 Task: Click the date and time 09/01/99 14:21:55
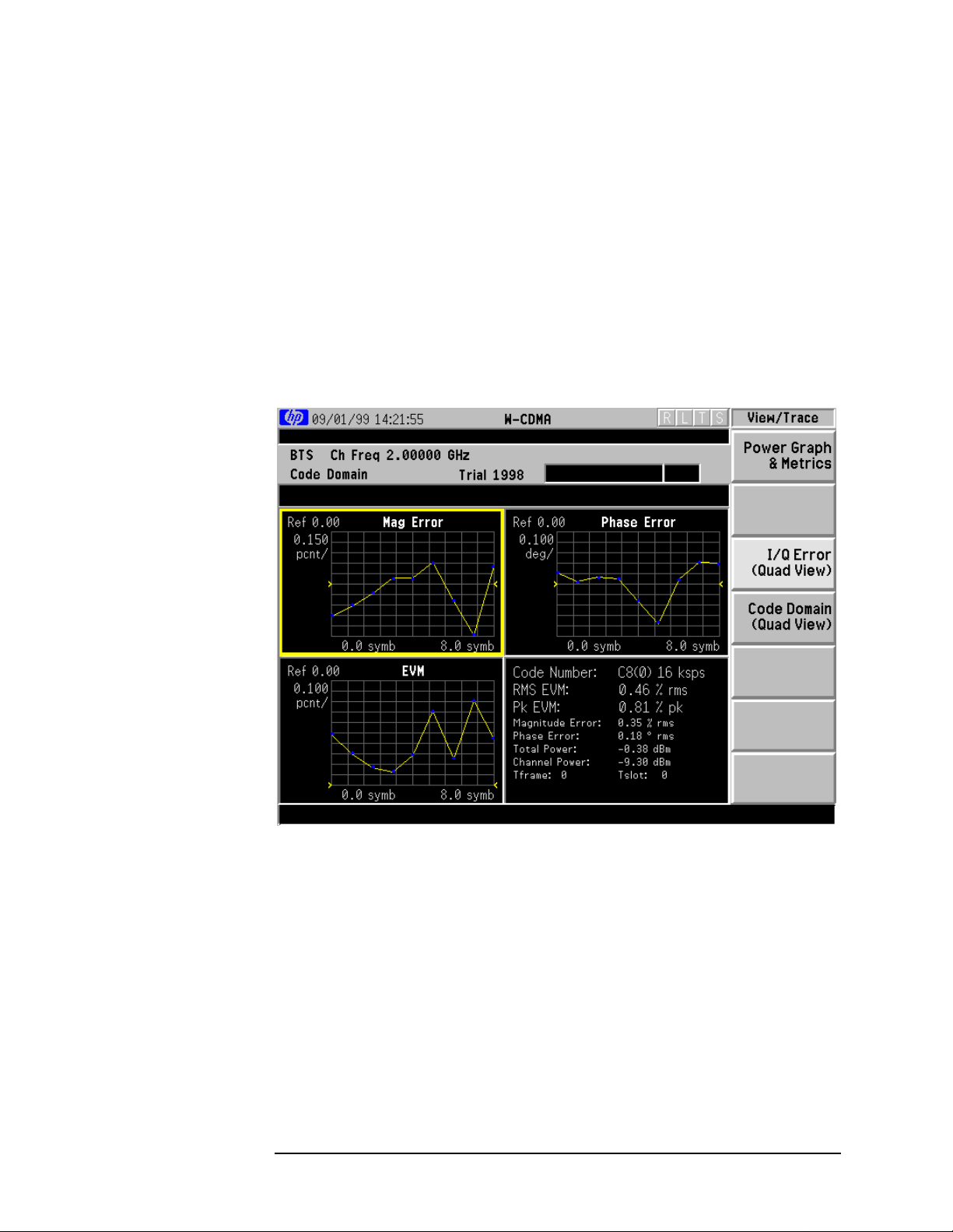368,419
